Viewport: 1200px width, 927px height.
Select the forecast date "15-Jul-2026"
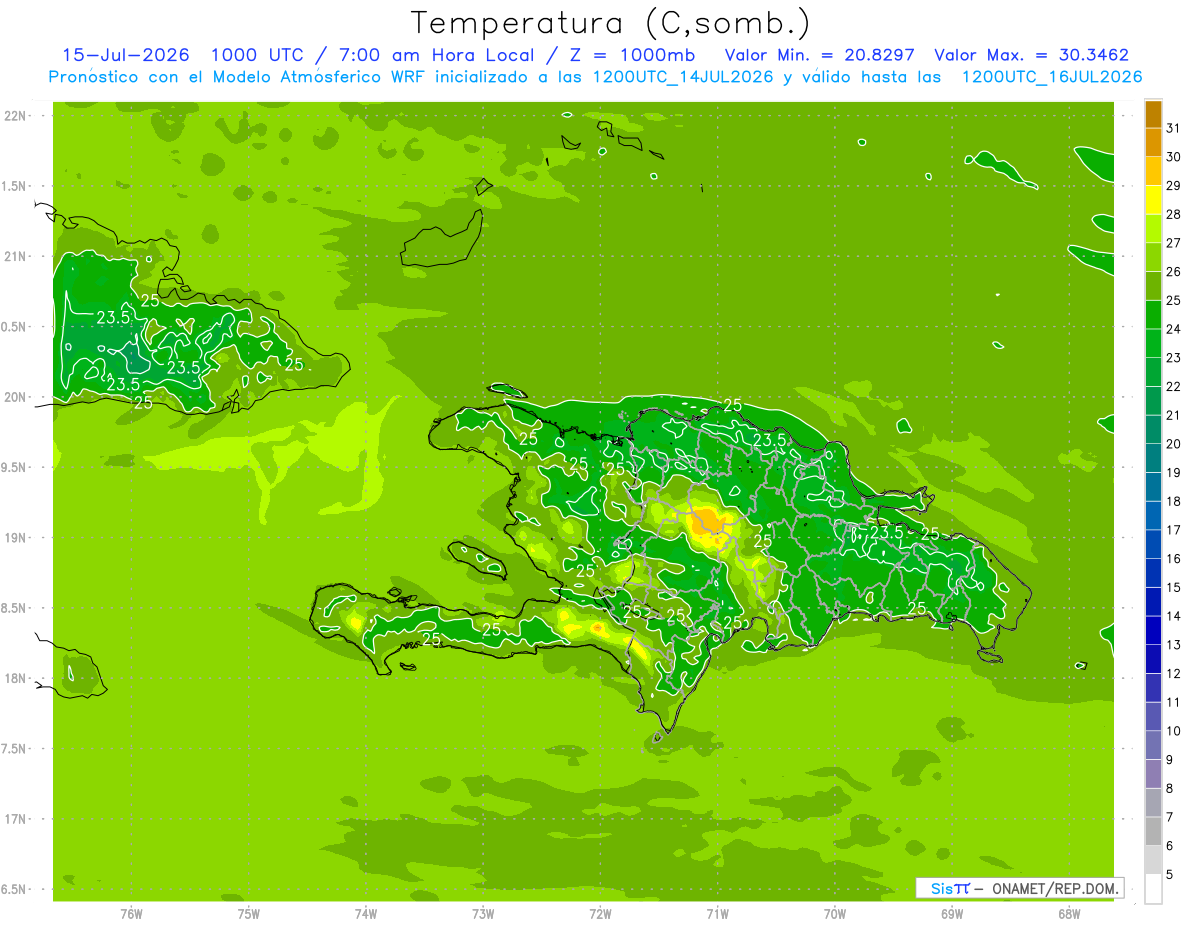tap(126, 55)
